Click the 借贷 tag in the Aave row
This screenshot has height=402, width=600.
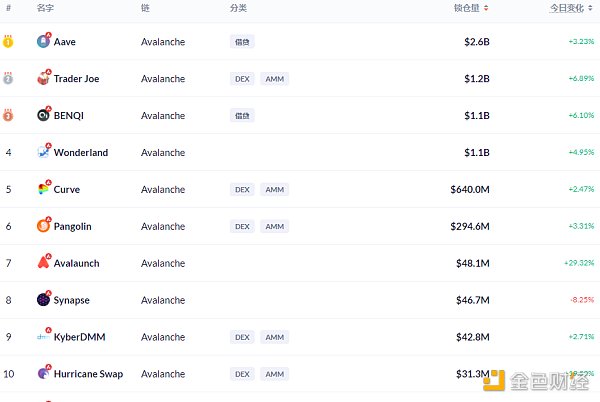point(242,42)
